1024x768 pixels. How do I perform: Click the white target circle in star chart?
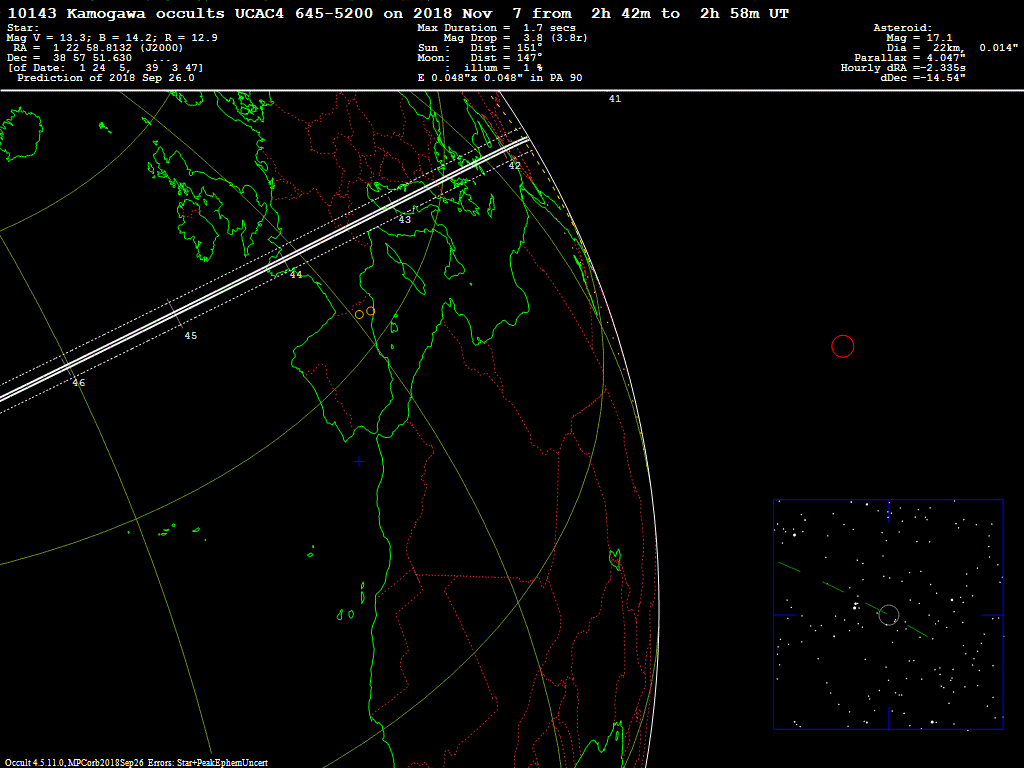click(x=888, y=614)
